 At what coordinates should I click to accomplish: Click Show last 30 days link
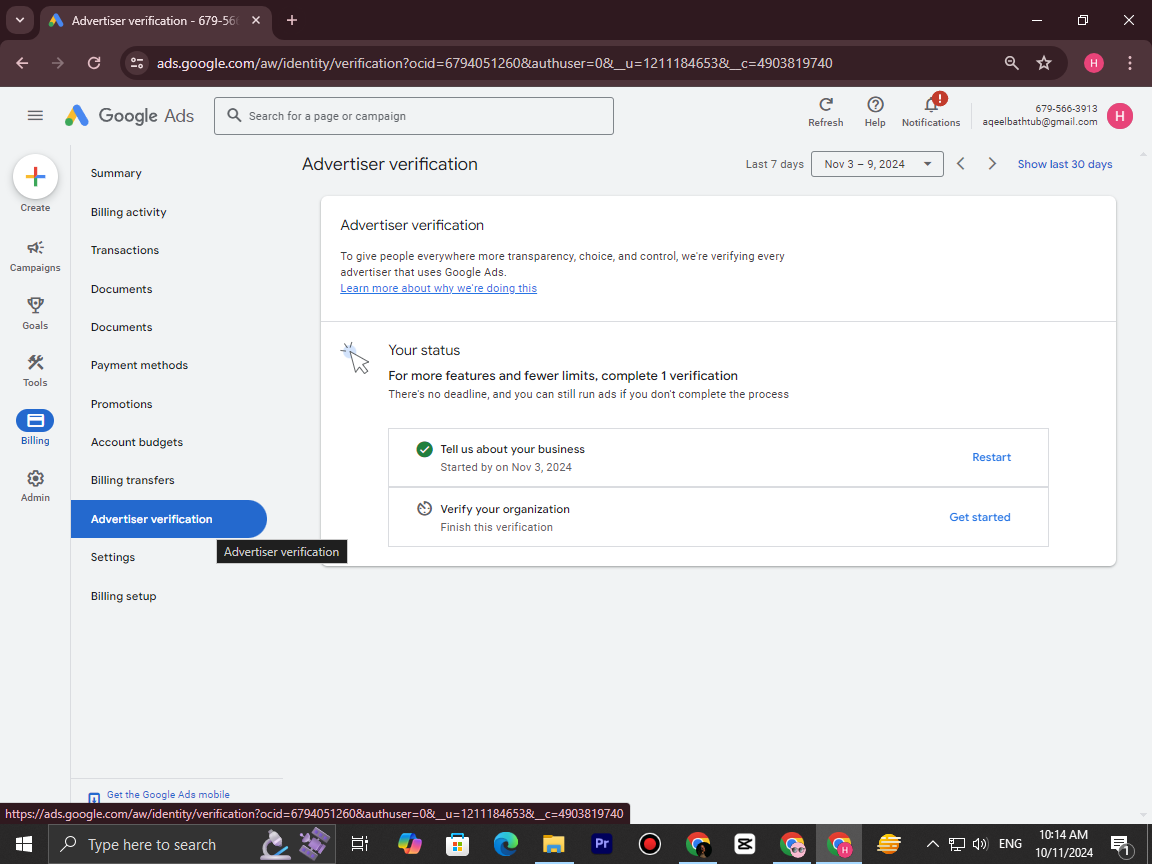[x=1065, y=164]
